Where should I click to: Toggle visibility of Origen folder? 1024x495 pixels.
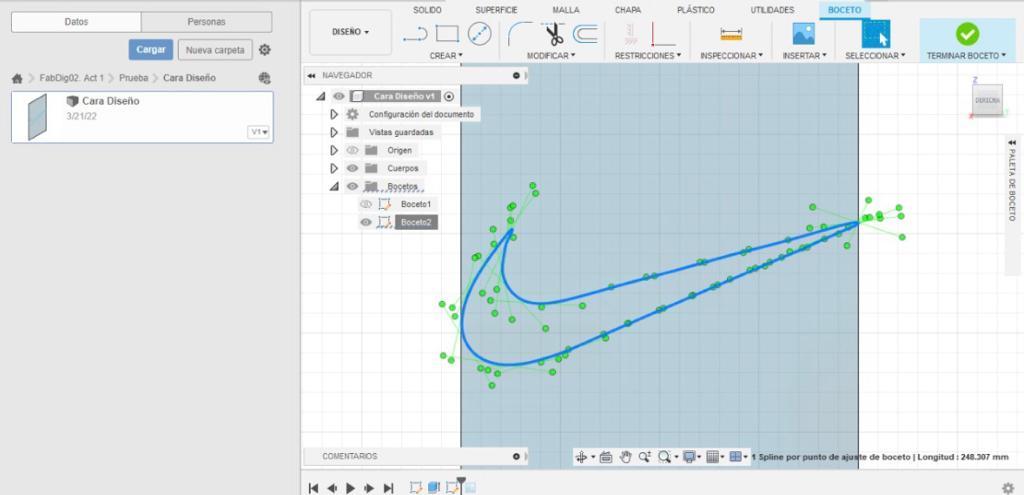(353, 150)
